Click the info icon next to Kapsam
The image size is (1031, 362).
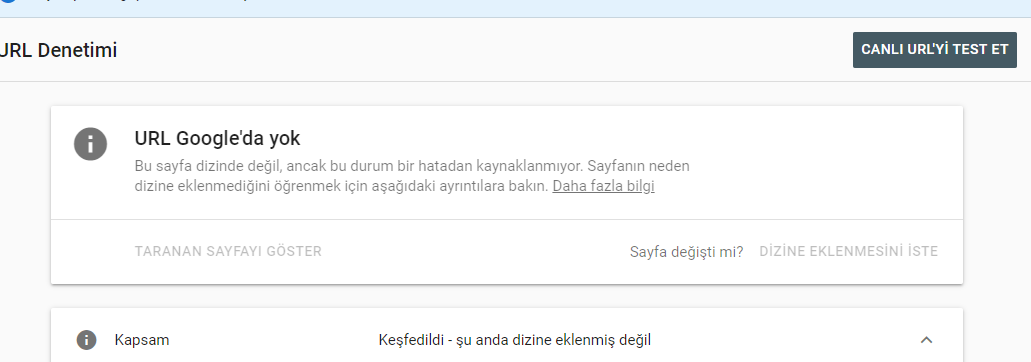click(x=86, y=340)
